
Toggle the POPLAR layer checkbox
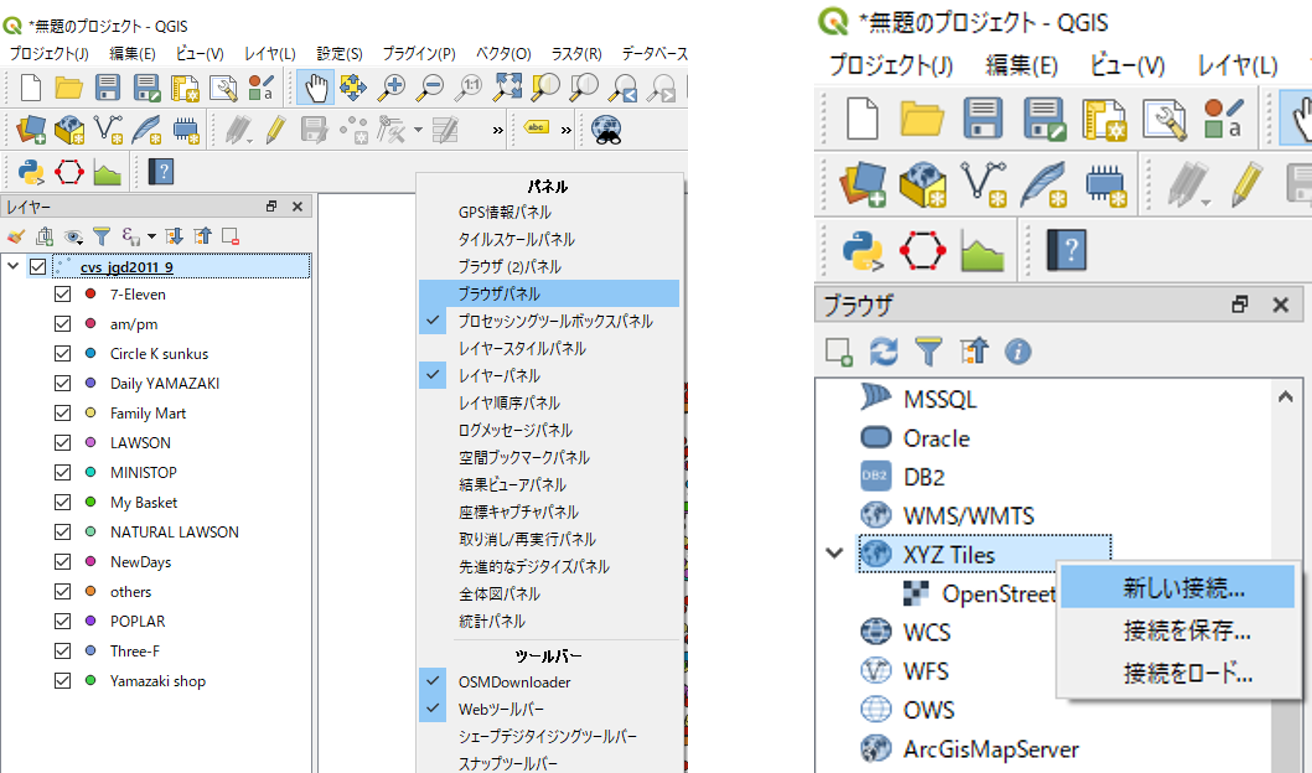(x=63, y=621)
